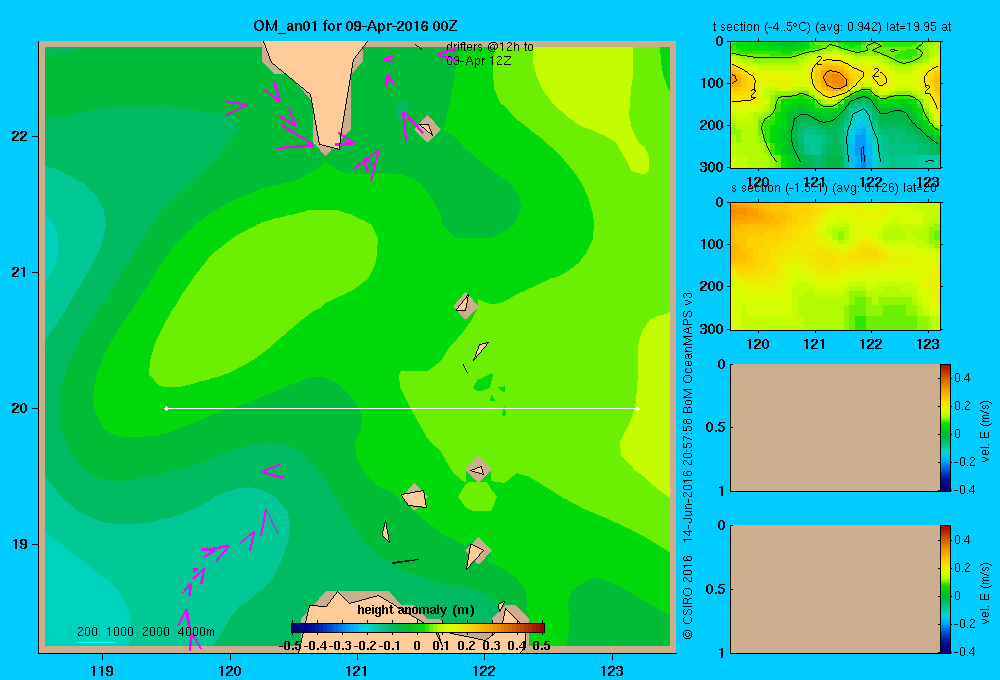Click the upper 'vel. E (m/s)' color bar

point(945,427)
